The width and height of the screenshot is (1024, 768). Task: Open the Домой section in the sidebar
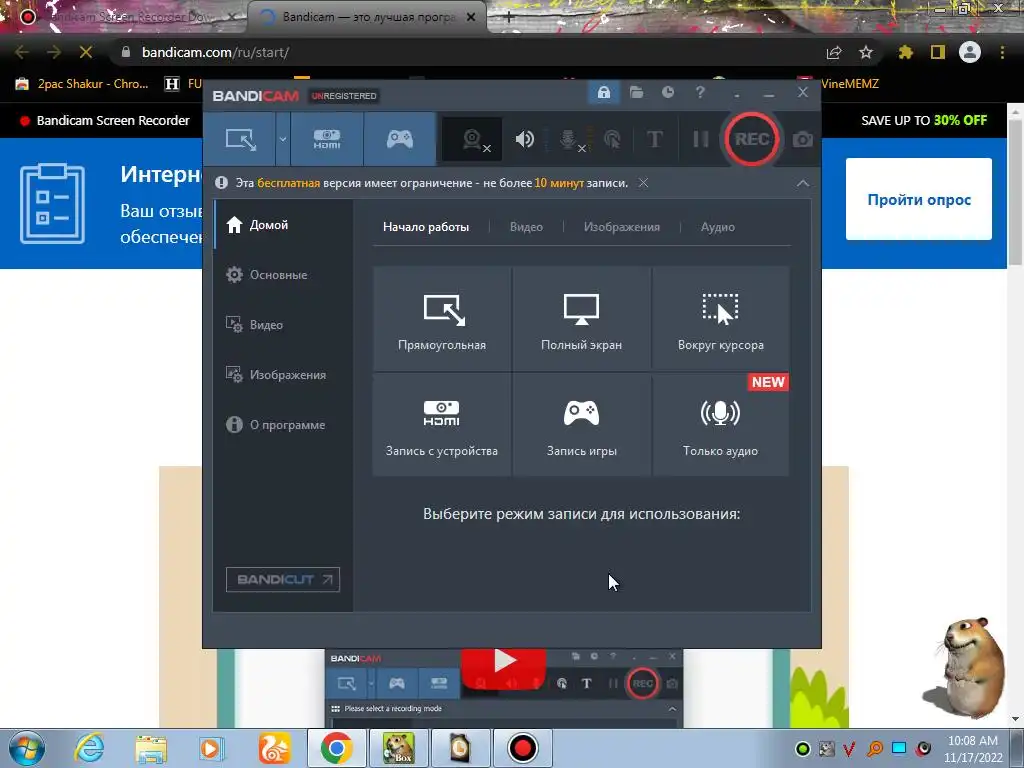284,225
